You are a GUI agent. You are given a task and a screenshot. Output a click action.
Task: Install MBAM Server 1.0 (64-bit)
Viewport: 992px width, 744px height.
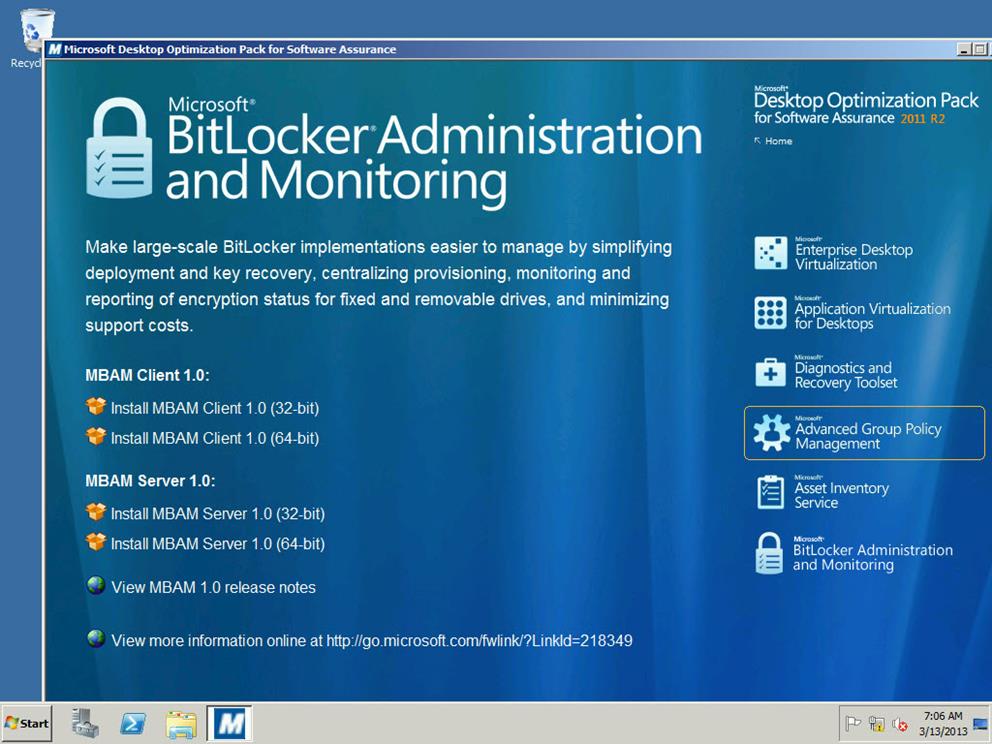click(218, 543)
